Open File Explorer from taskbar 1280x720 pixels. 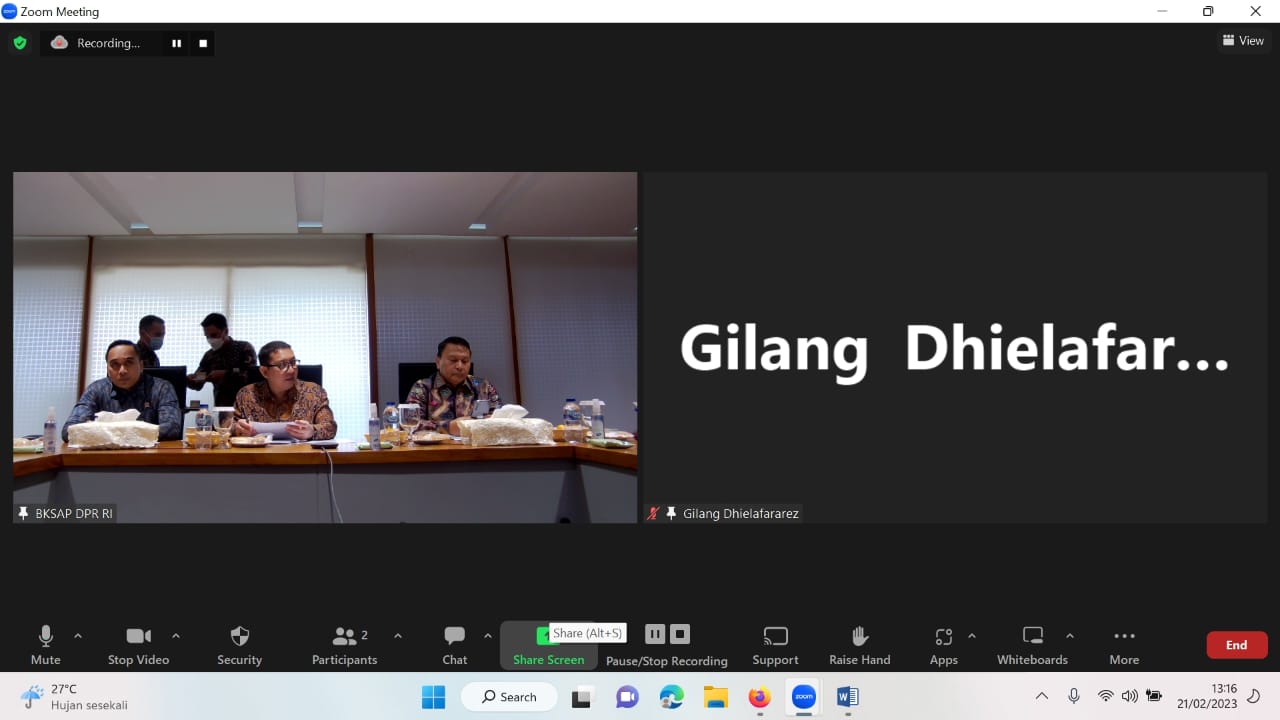click(x=715, y=697)
